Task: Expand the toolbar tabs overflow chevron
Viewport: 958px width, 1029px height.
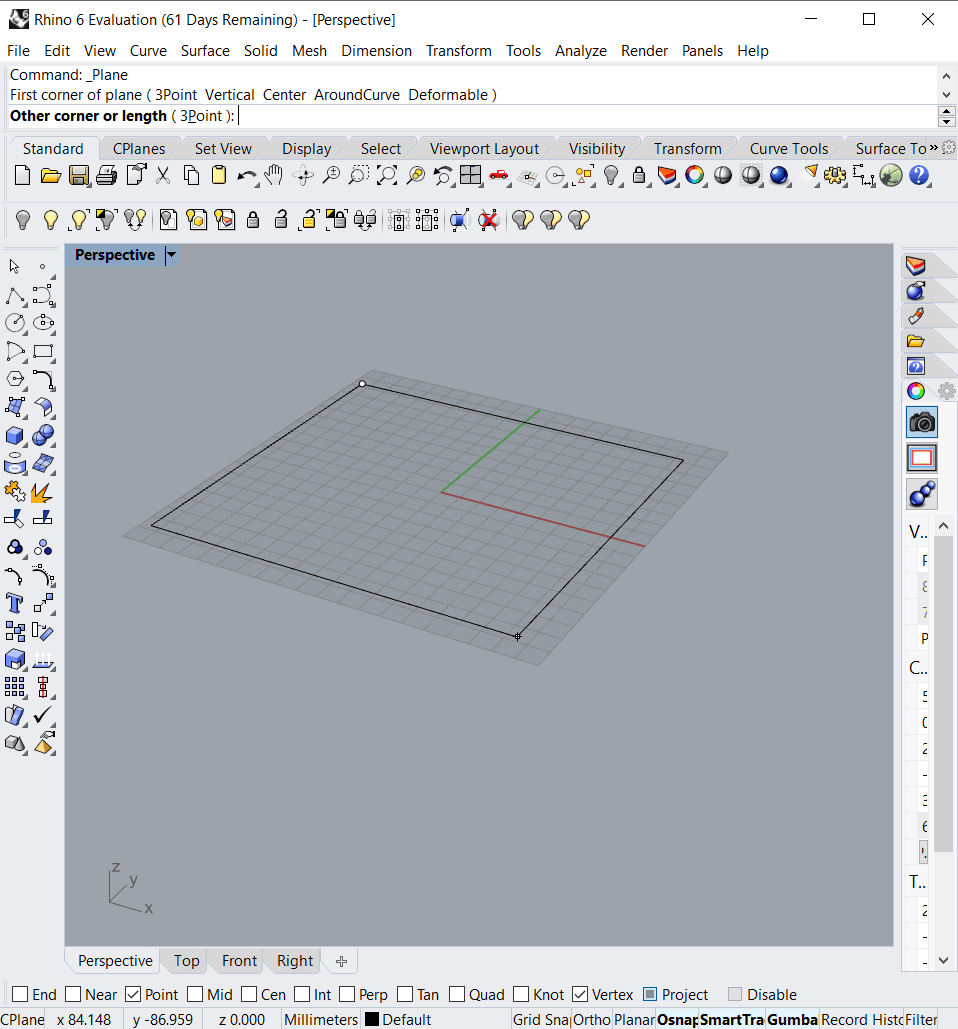Action: click(933, 148)
